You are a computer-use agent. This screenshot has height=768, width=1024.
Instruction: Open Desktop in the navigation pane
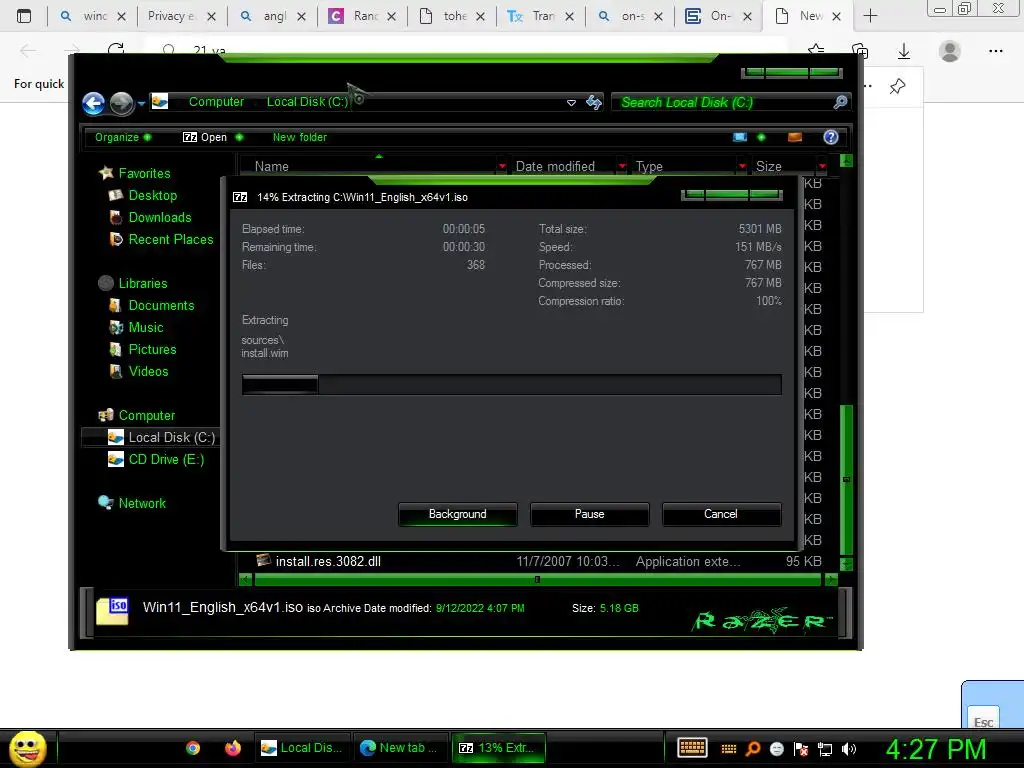coord(144,195)
